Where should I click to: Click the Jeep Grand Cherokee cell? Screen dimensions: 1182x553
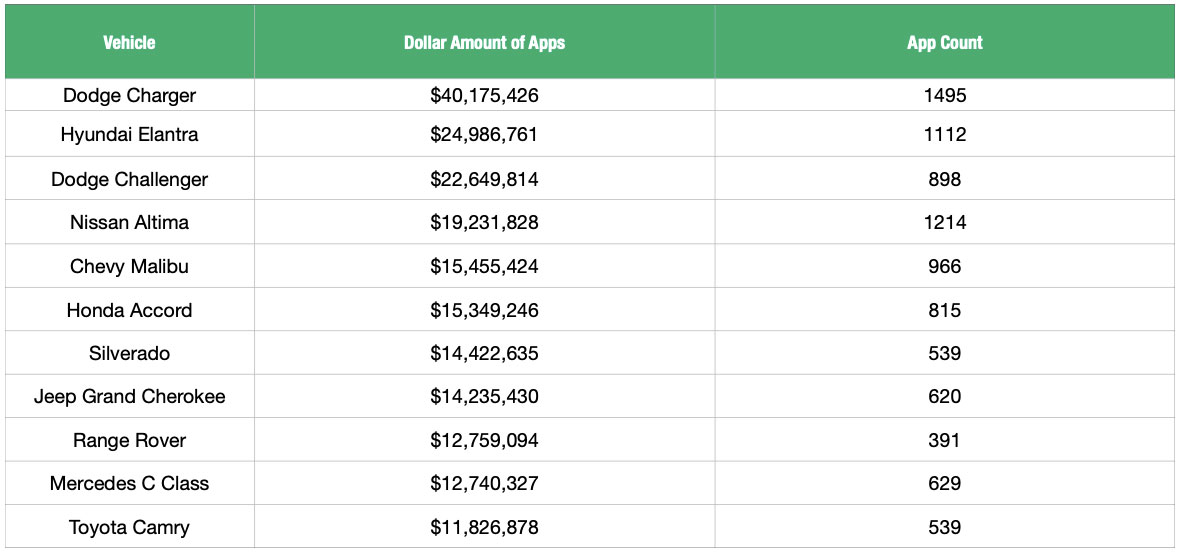click(x=129, y=397)
